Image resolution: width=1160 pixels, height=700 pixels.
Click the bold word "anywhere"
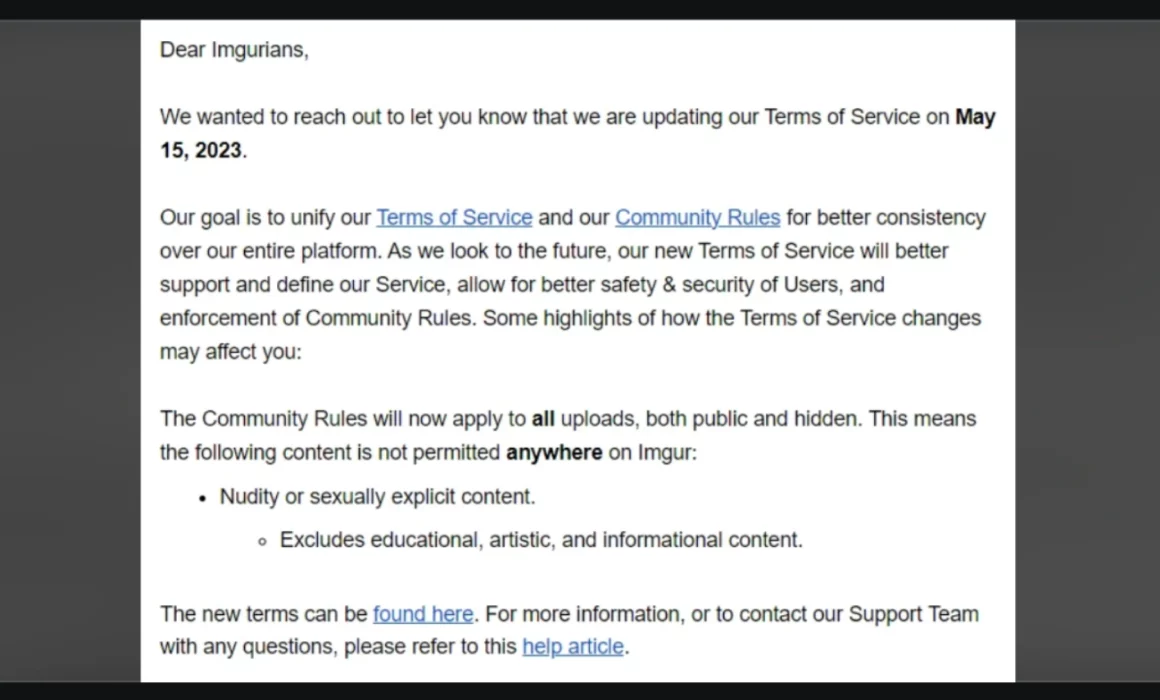click(554, 453)
